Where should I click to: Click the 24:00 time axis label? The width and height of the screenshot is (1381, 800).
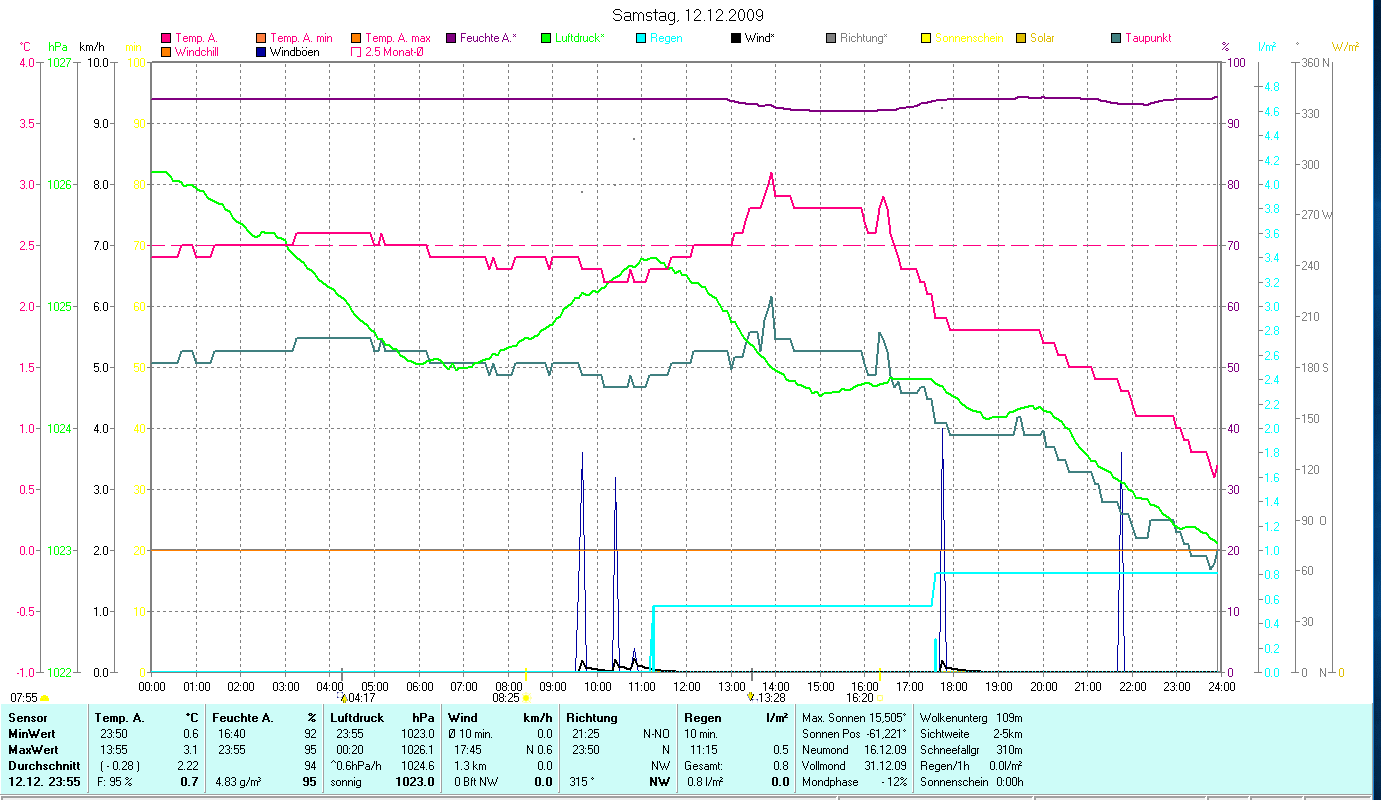[x=1222, y=686]
